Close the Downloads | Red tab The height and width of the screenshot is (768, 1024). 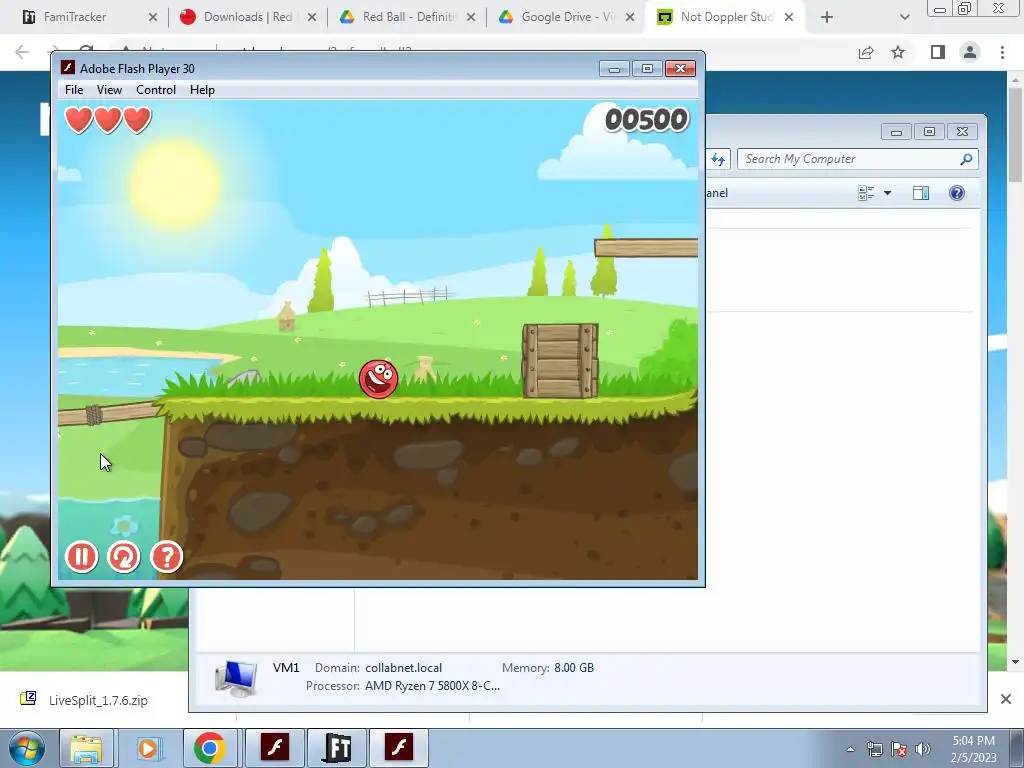312,17
